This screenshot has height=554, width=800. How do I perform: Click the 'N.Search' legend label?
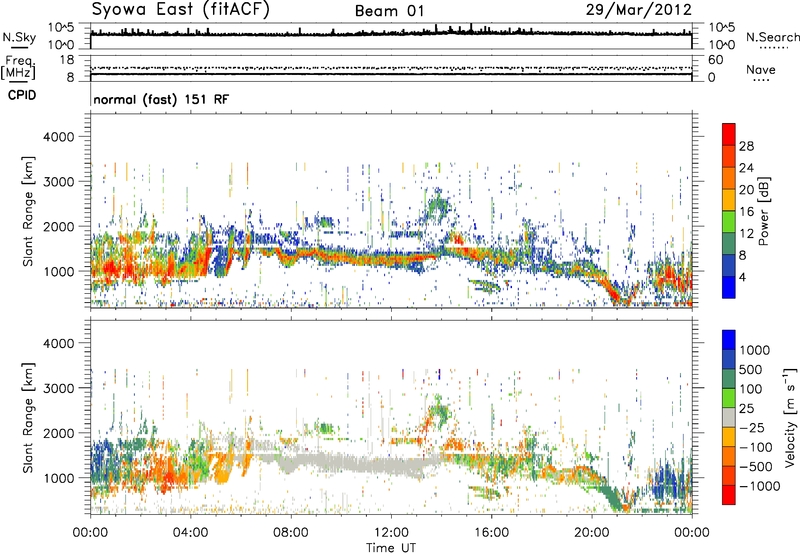tap(773, 37)
